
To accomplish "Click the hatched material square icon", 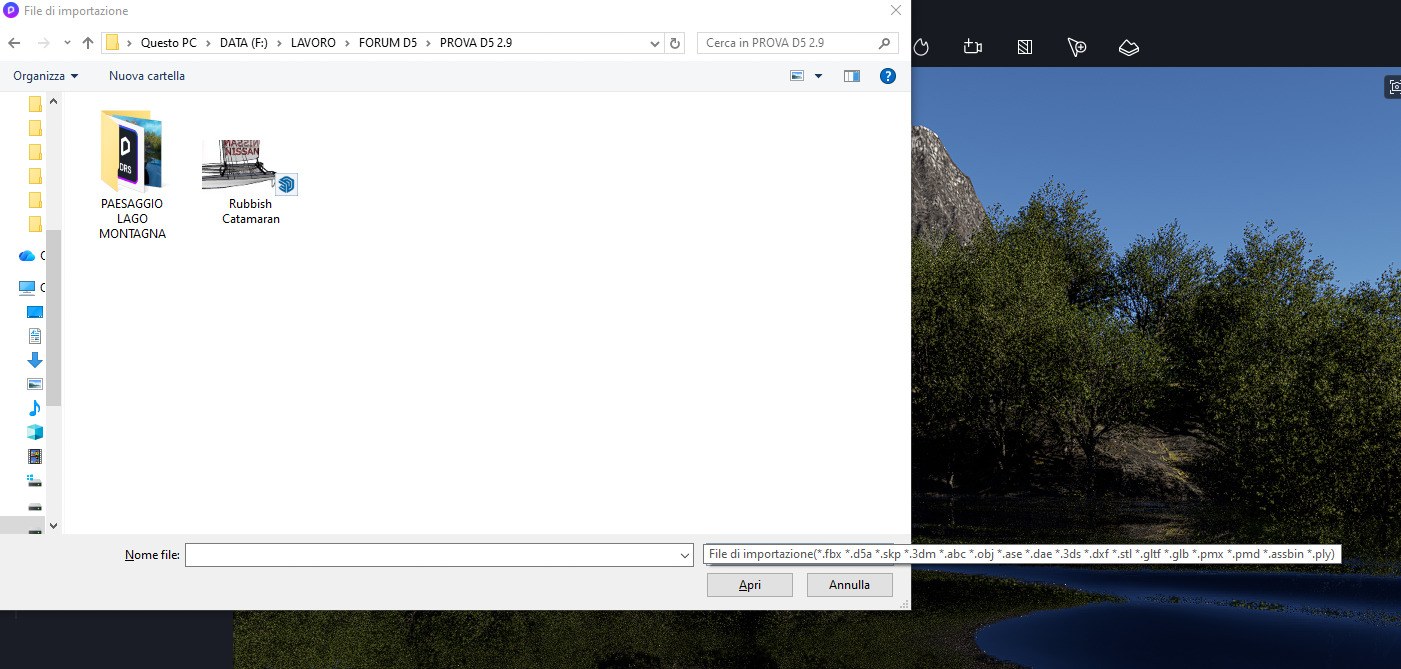I will tap(1024, 47).
